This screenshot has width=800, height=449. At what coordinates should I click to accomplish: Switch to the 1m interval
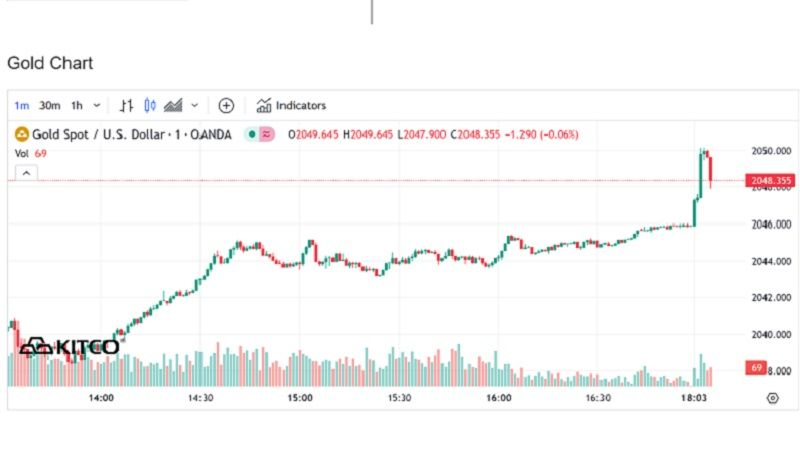point(21,105)
